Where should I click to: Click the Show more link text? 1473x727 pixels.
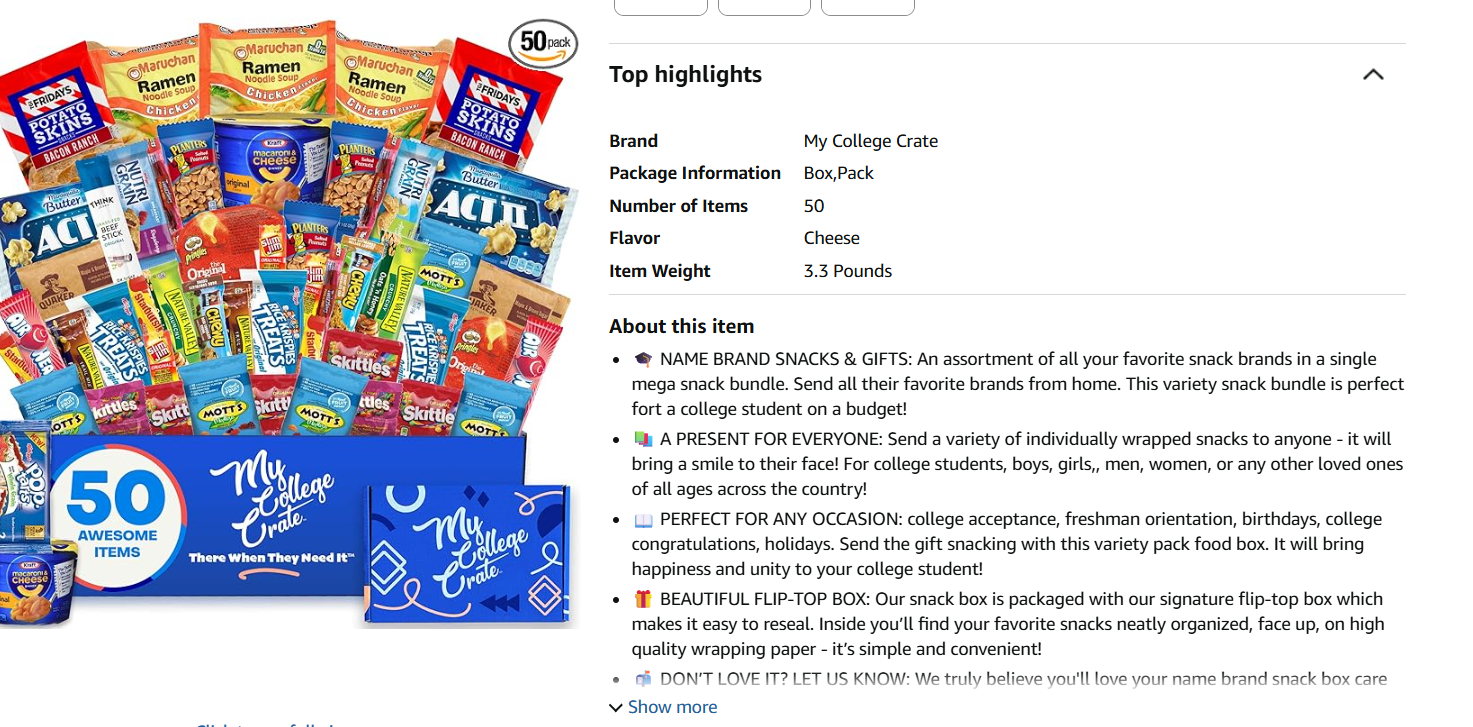pyautogui.click(x=672, y=707)
